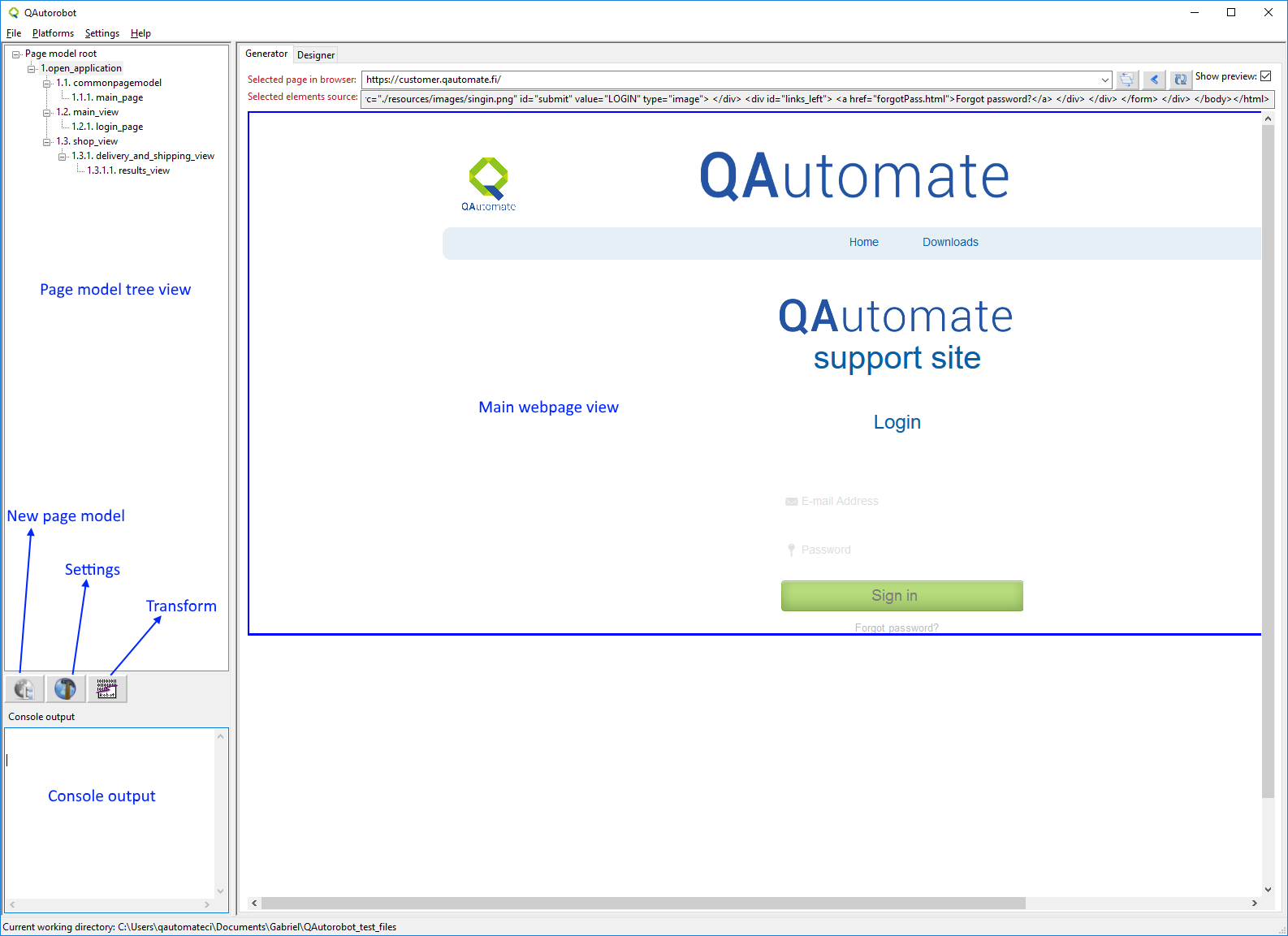Click the Forgot password? link

click(x=897, y=628)
